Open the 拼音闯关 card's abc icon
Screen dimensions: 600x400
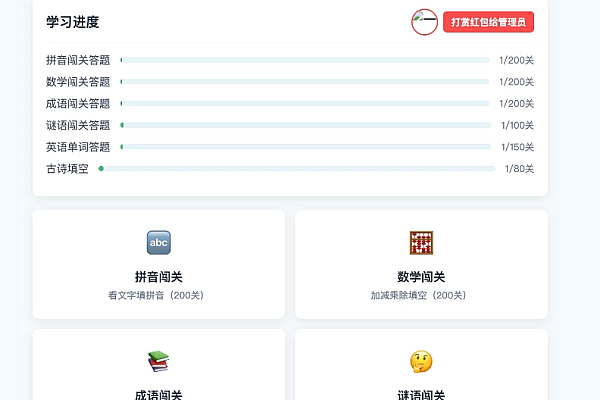(159, 242)
